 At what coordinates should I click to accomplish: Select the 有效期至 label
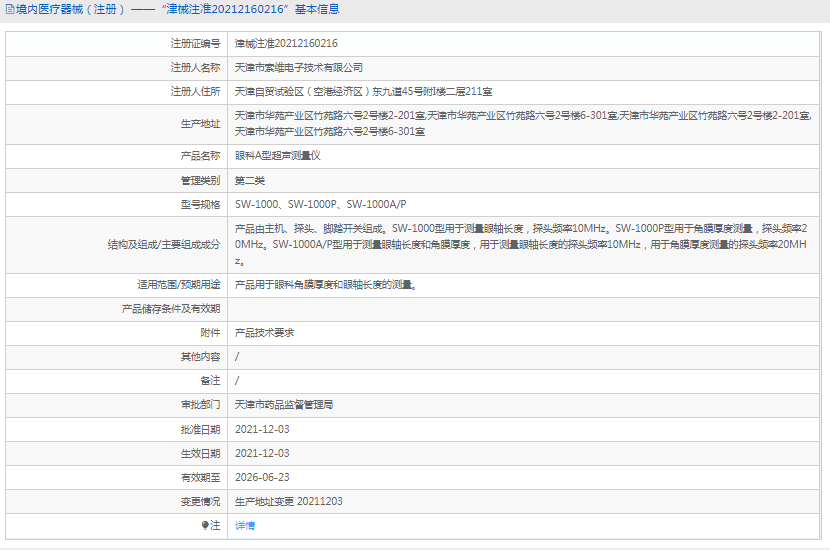pos(200,477)
